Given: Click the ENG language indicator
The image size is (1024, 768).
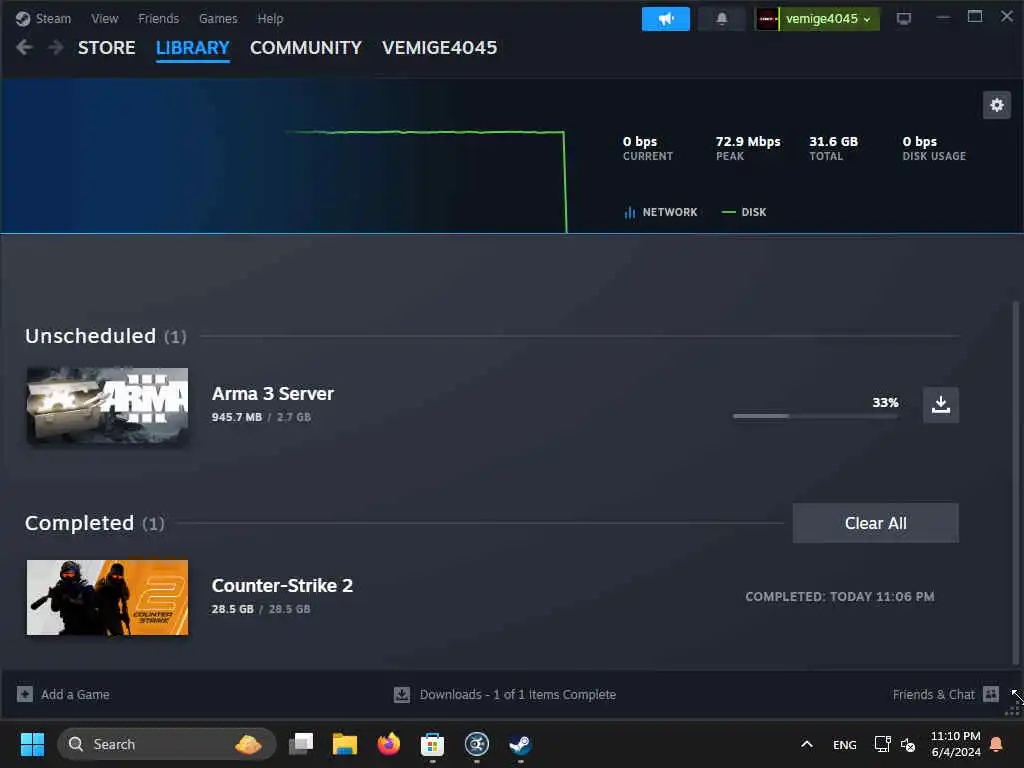Looking at the screenshot, I should click(x=844, y=744).
